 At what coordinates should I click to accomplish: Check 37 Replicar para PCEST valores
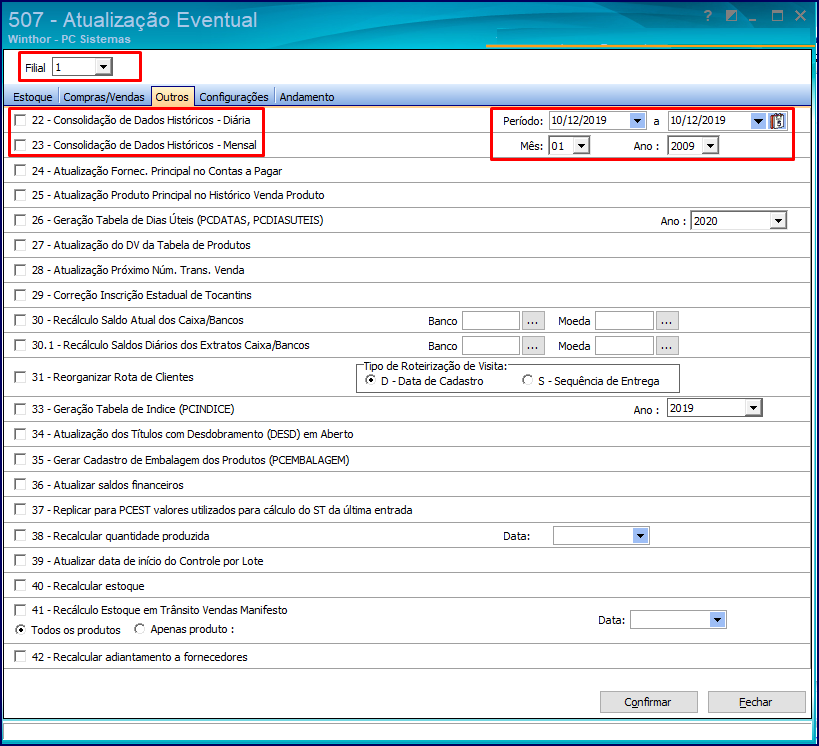pos(20,510)
